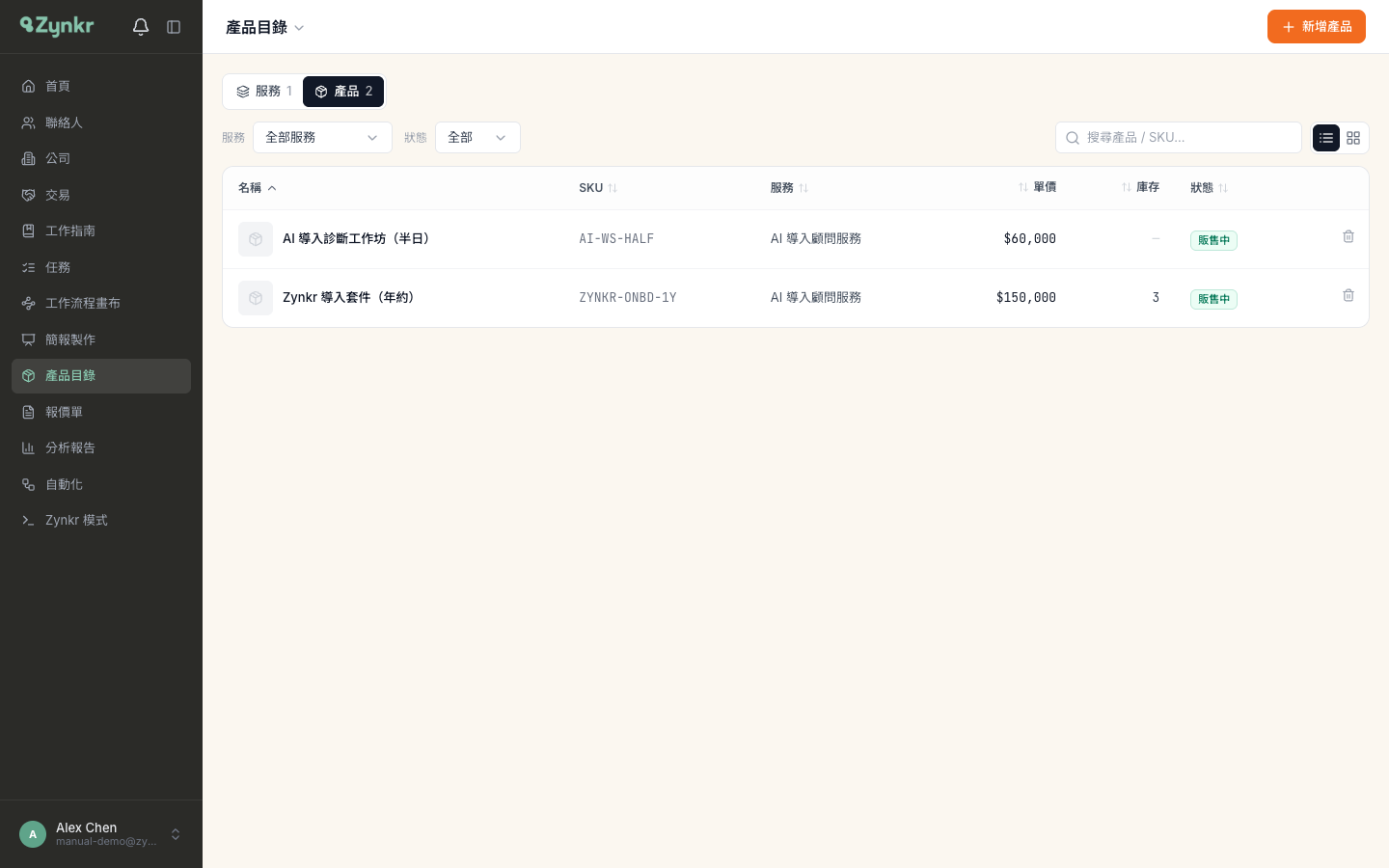
Task: Go to 首頁 in sidebar
Action: [x=101, y=86]
